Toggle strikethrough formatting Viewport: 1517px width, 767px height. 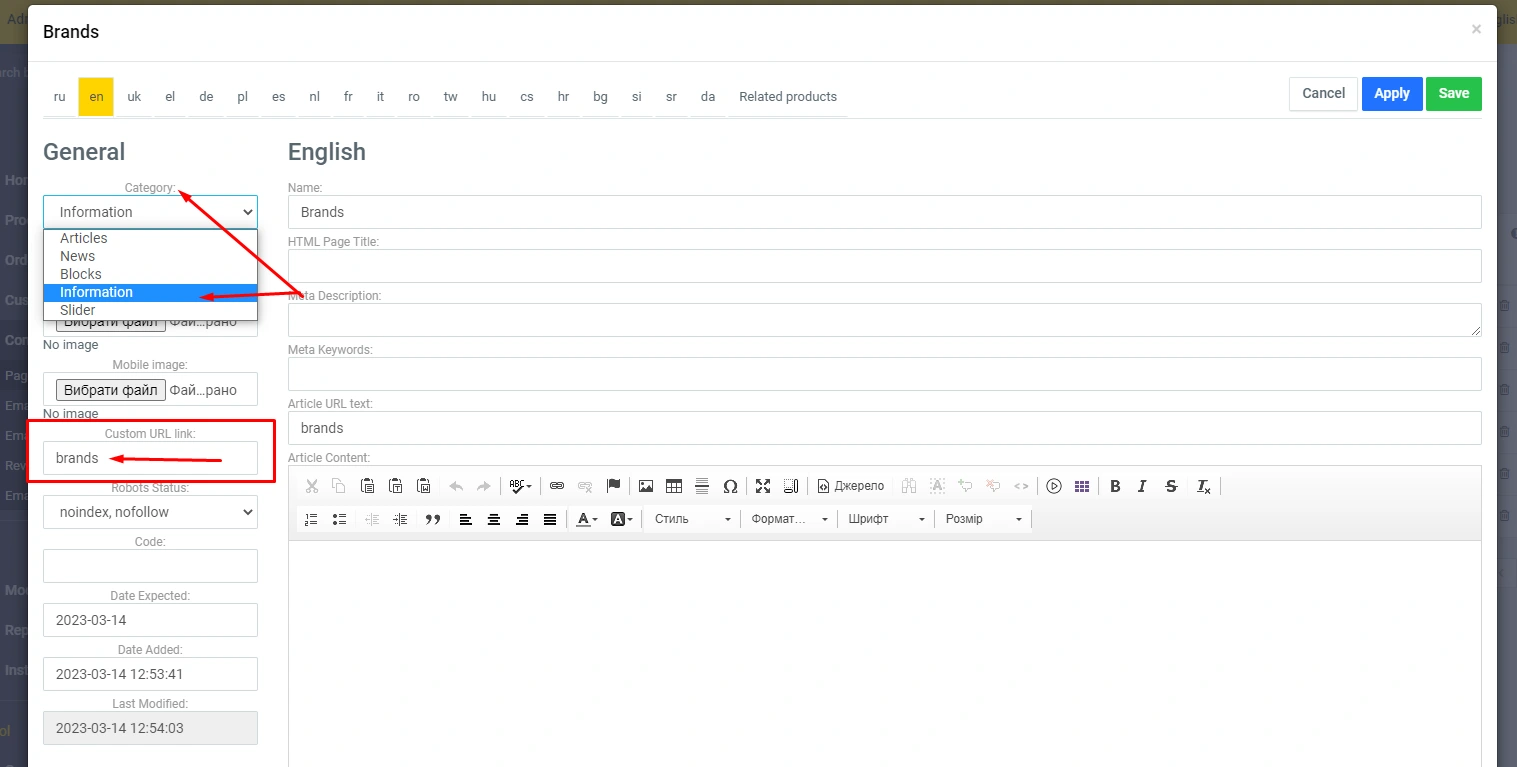coord(1171,486)
